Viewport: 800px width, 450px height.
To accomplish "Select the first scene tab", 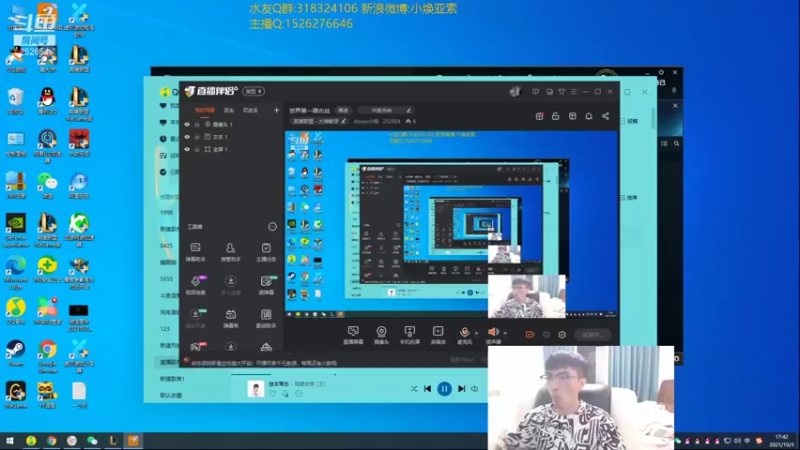I will click(205, 110).
